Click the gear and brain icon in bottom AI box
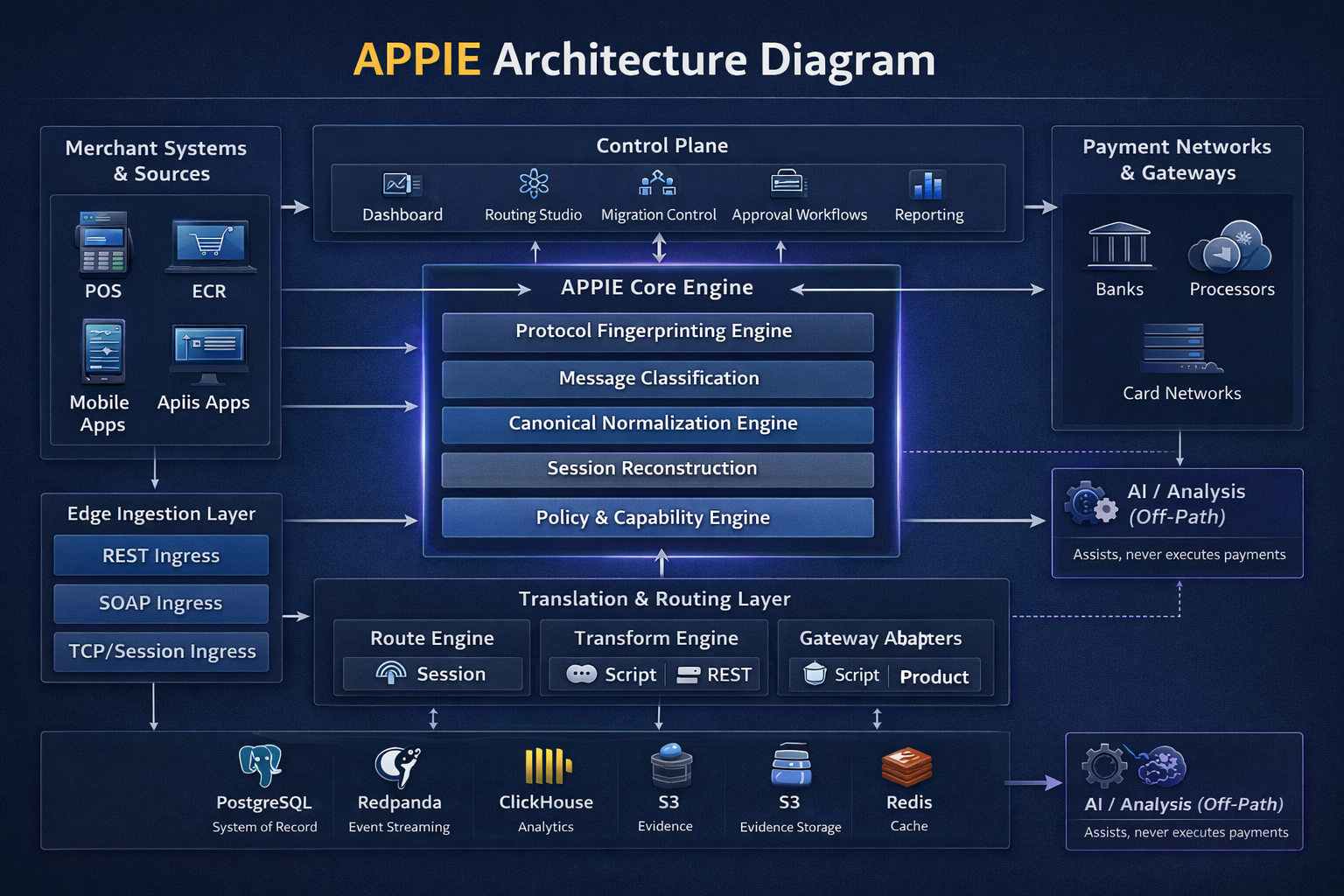The image size is (1344, 896). tap(1133, 766)
